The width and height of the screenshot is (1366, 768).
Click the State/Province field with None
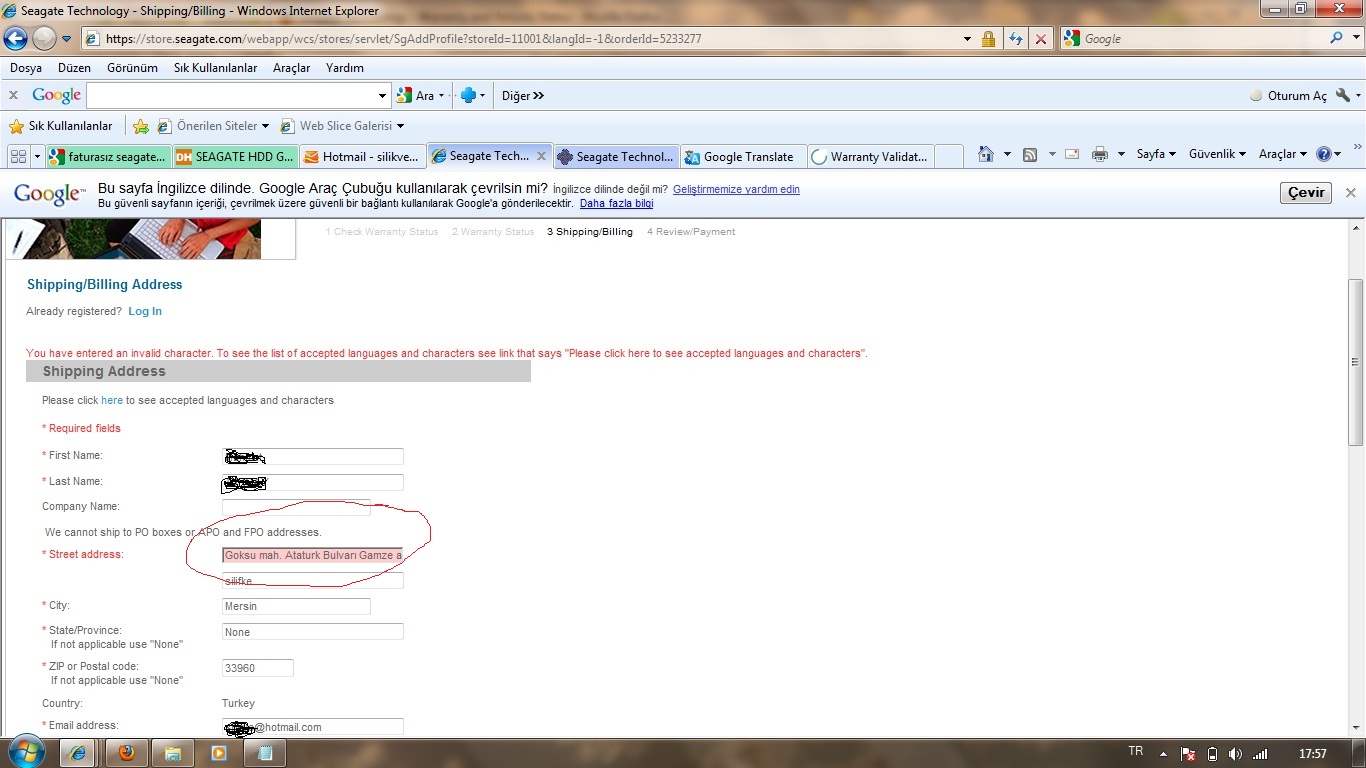313,632
